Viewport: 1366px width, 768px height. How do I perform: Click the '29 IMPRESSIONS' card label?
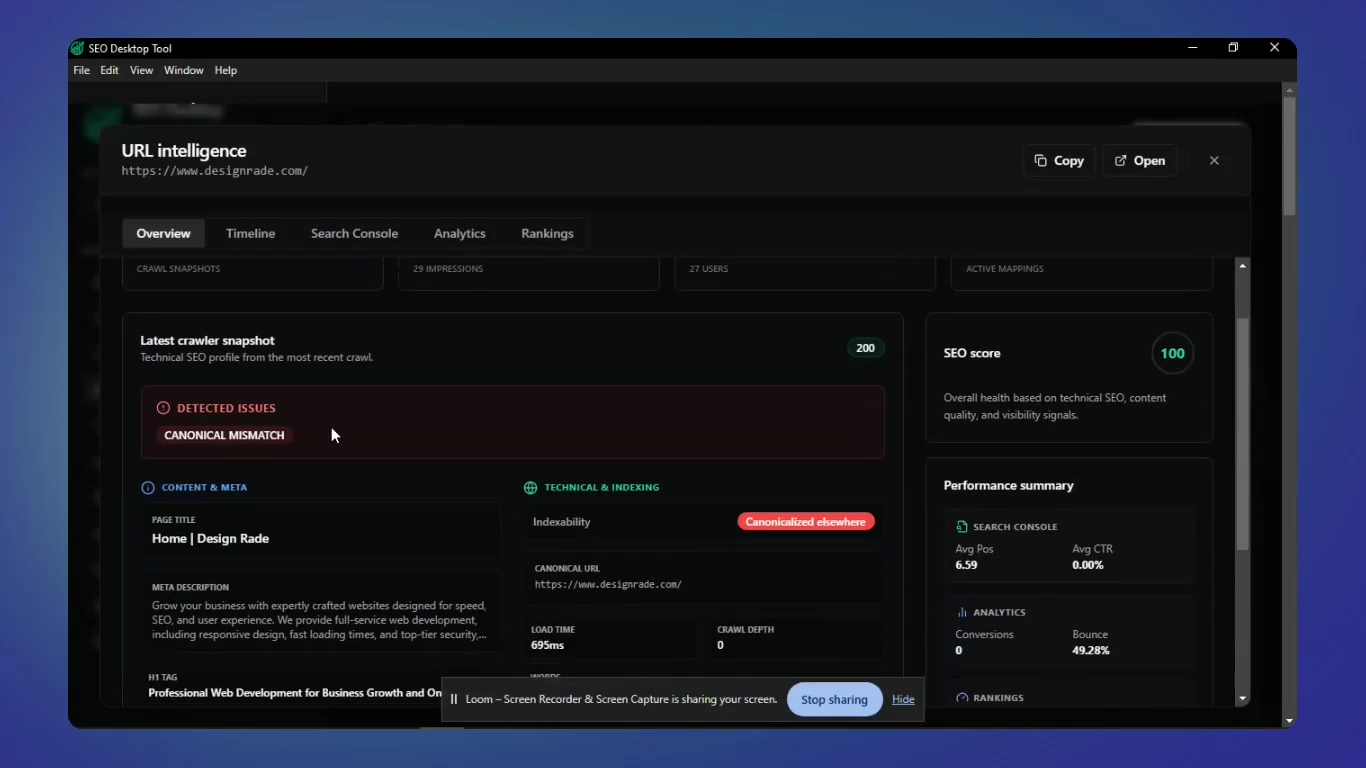coord(448,269)
